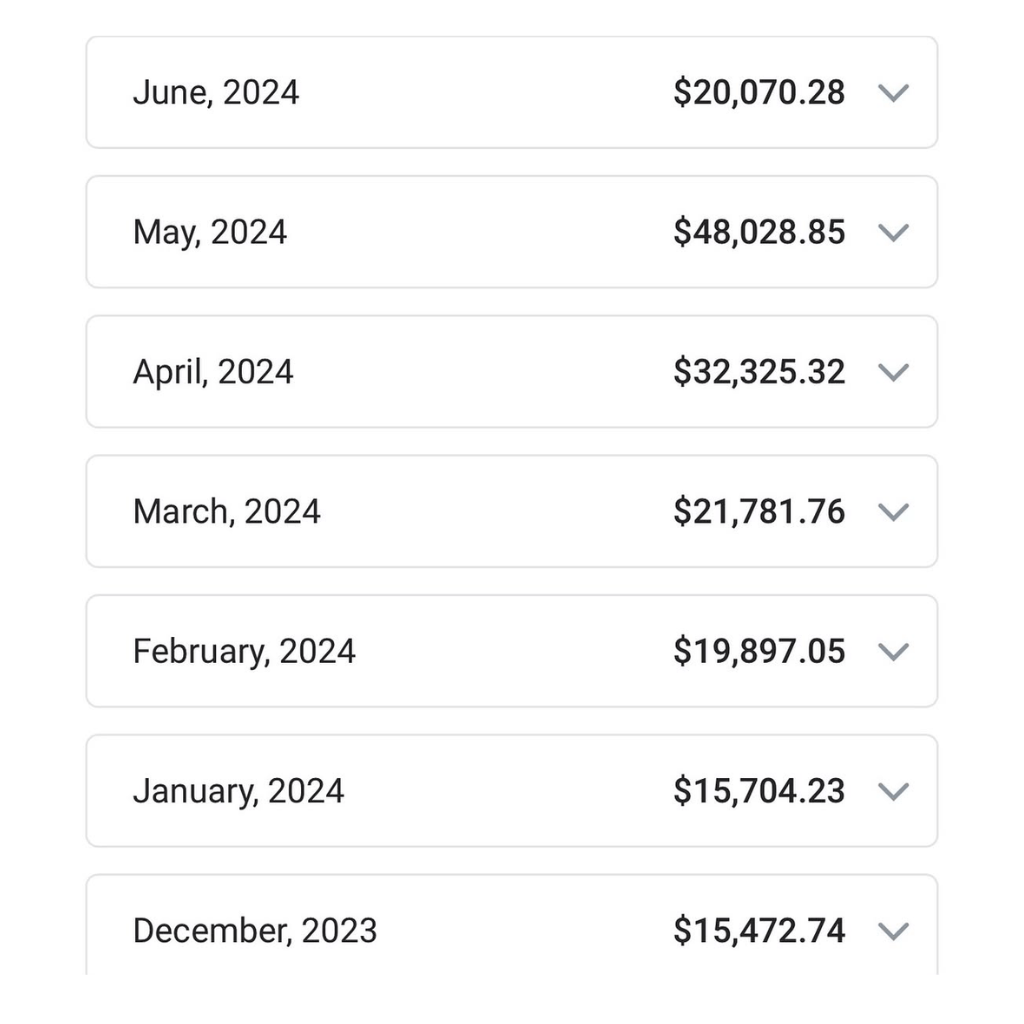Click the $20,070.28 amount
This screenshot has width=1024, height=1024.
(759, 92)
